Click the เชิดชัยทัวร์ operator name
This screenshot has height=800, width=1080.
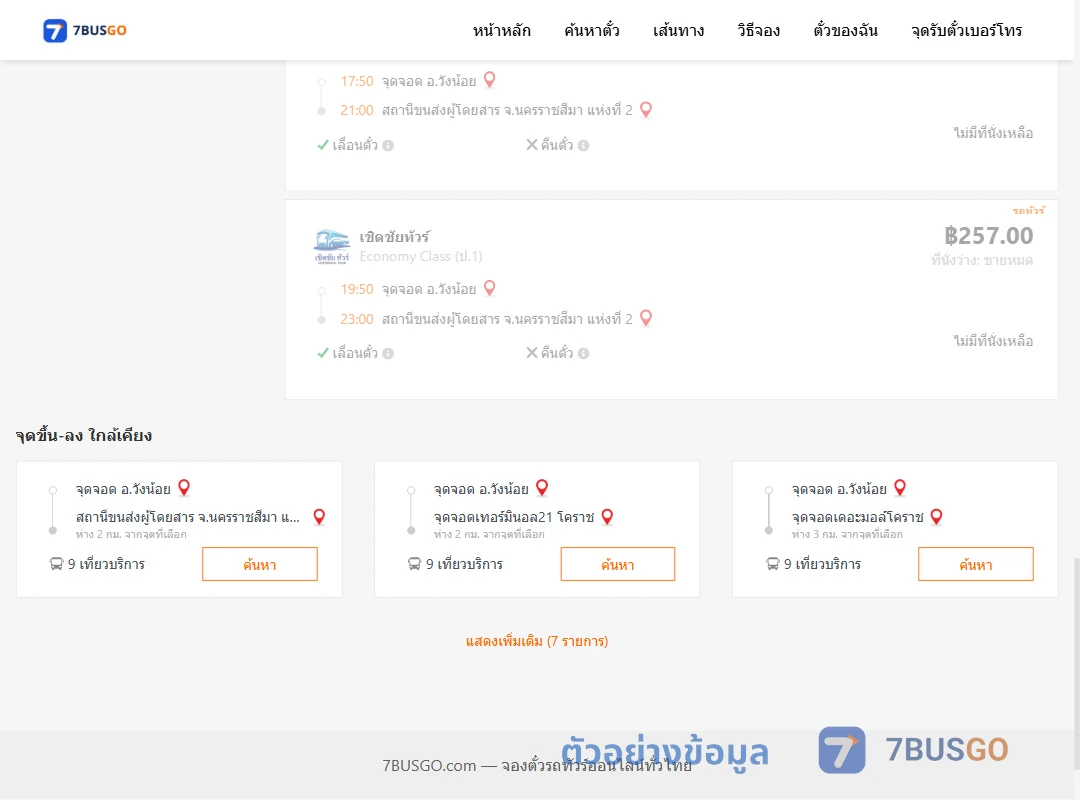tap(395, 236)
